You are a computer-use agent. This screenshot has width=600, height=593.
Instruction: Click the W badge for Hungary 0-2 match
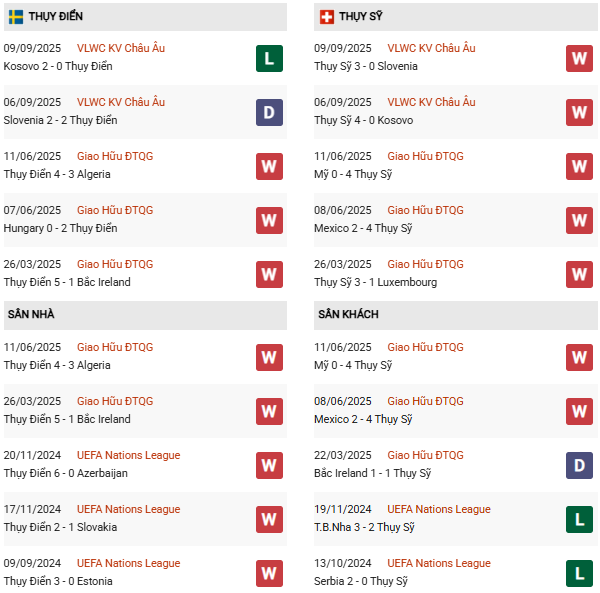(x=269, y=220)
